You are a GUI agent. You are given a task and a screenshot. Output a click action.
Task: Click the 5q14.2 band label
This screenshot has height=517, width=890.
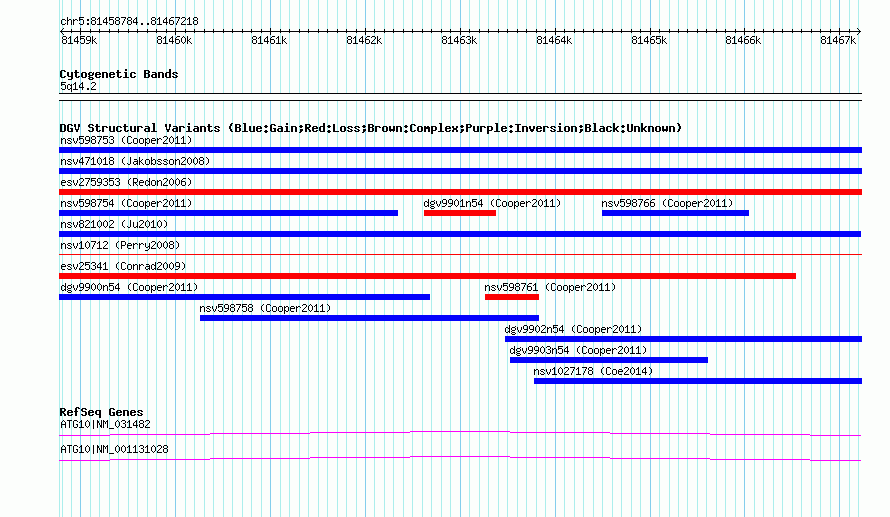click(x=78, y=86)
